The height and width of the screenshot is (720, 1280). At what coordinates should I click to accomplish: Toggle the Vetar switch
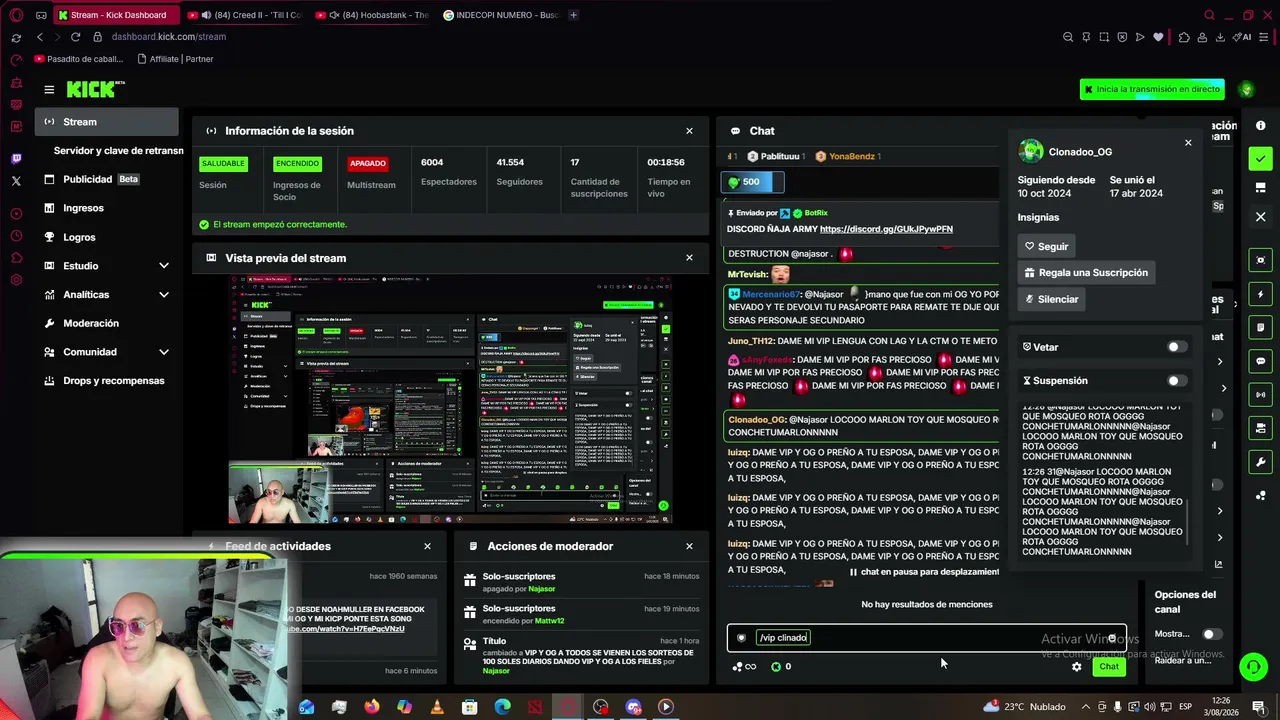click(1177, 347)
